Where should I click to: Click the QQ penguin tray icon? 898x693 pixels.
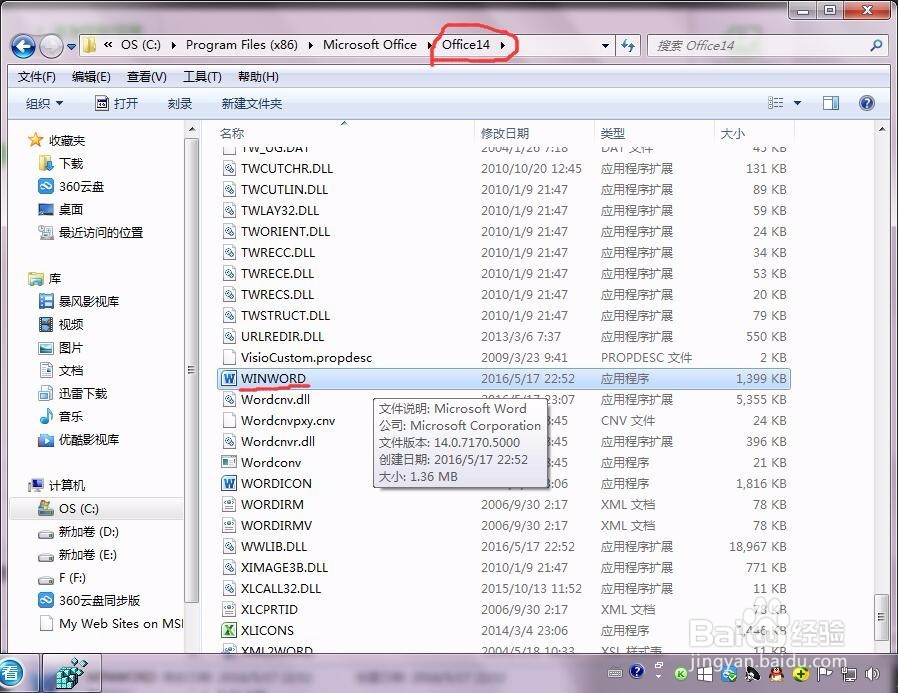click(776, 674)
